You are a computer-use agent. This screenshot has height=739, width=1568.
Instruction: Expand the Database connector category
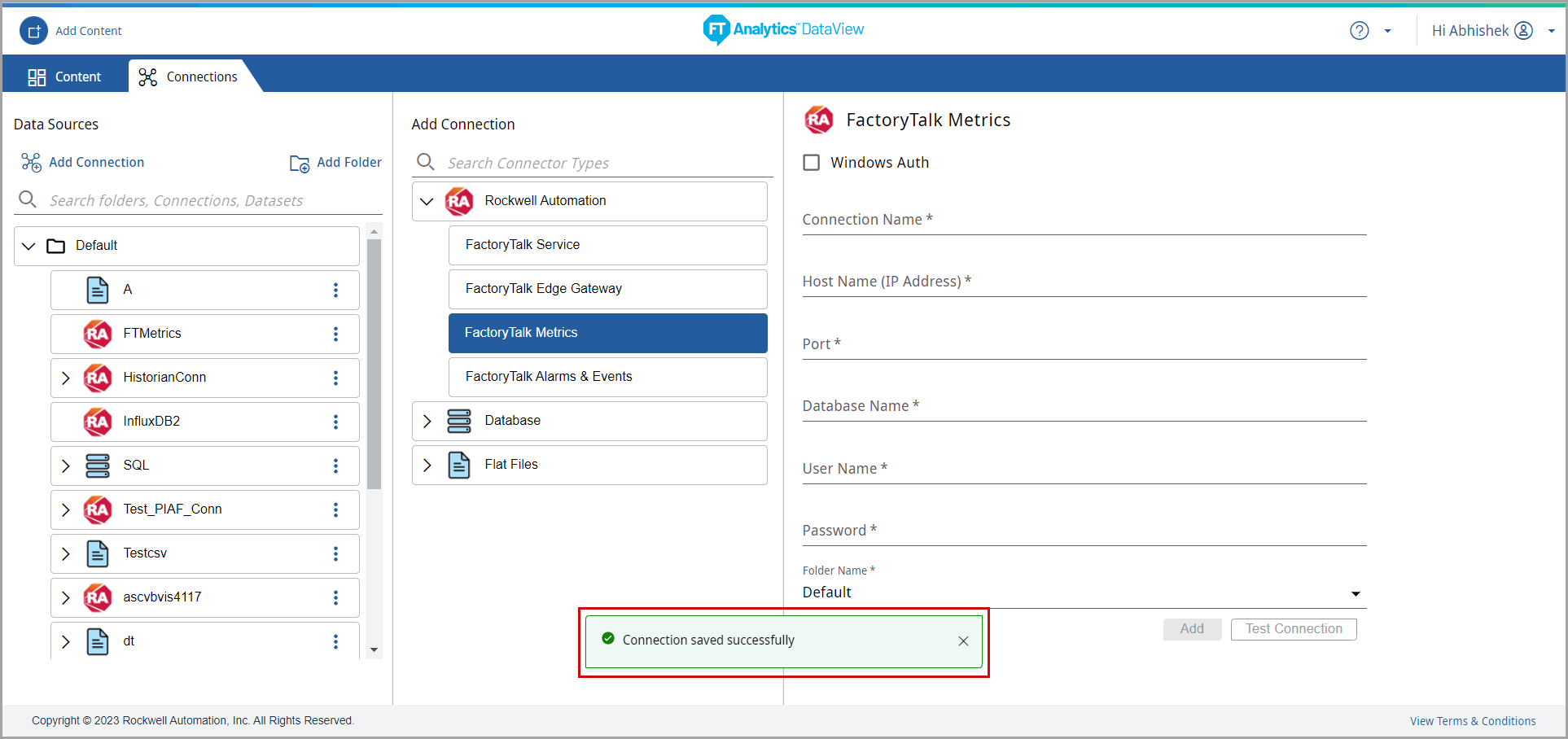427,421
